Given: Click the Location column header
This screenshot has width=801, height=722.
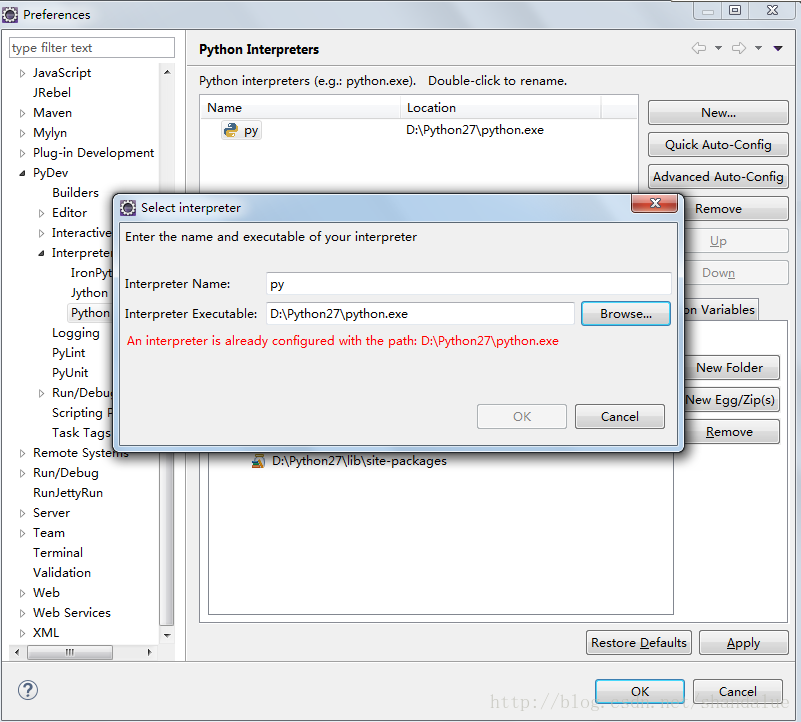Looking at the screenshot, I should pos(501,107).
